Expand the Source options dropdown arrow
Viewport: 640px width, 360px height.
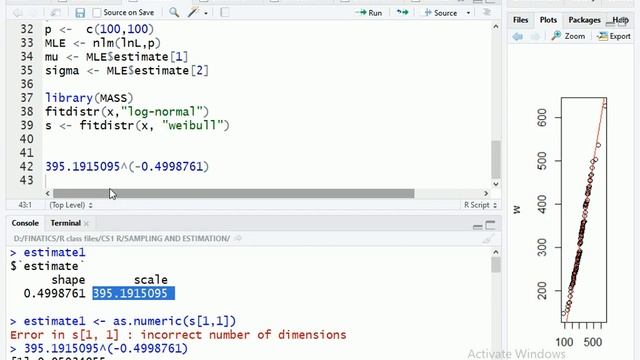coord(468,13)
